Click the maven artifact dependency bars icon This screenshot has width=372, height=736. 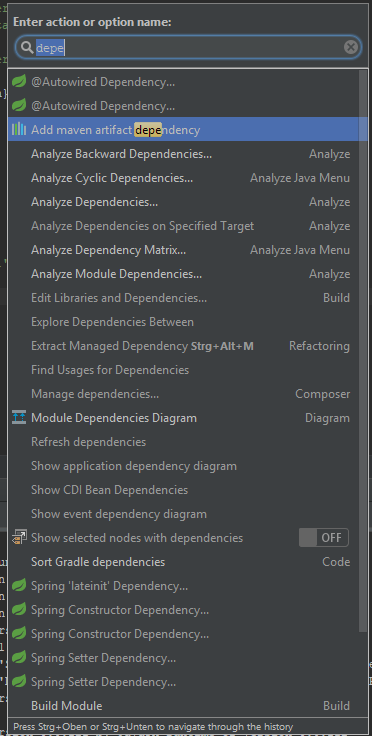19,130
